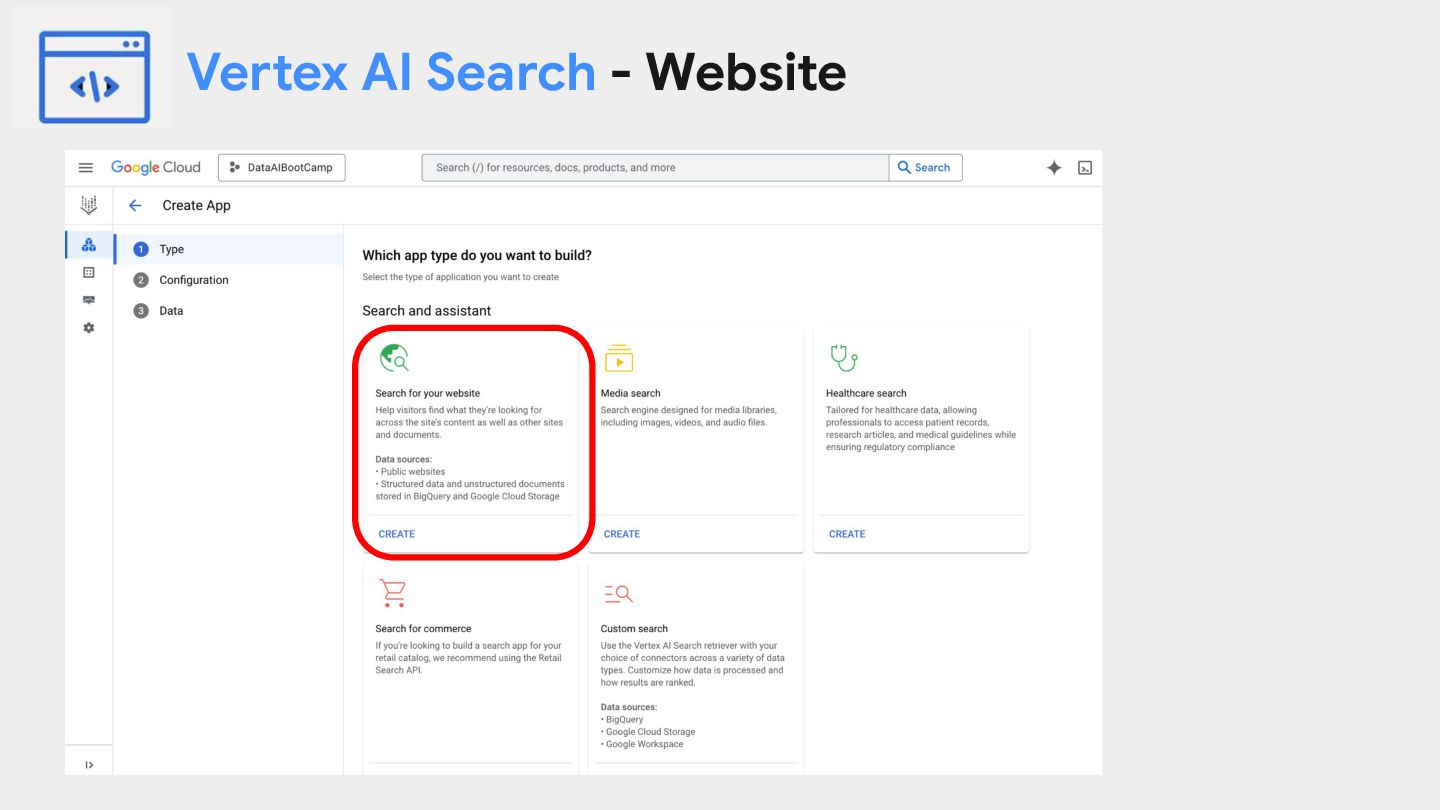Screen dimensions: 1440x810
Task: Open the Data Stores sidebar icon
Action: click(x=89, y=272)
